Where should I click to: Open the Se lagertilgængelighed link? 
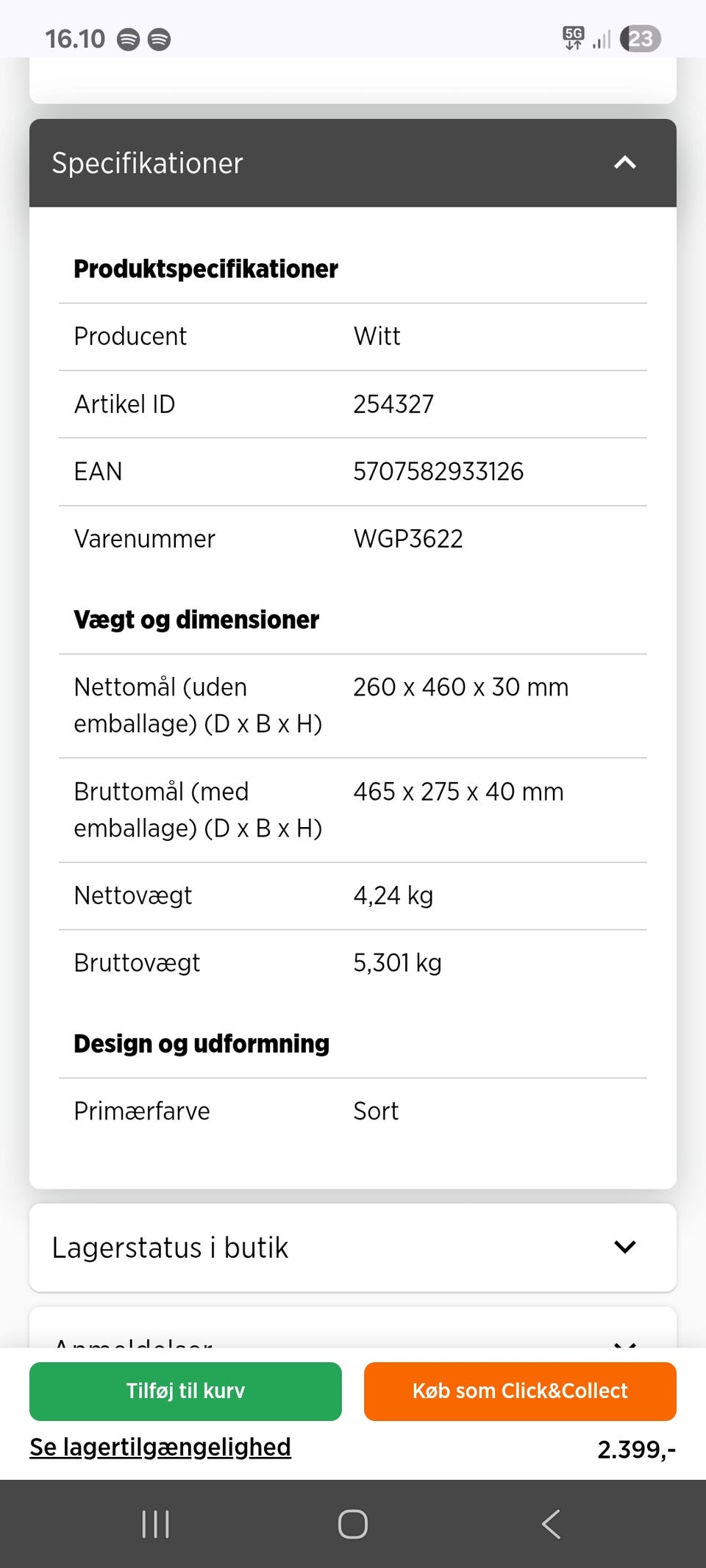tap(160, 1447)
